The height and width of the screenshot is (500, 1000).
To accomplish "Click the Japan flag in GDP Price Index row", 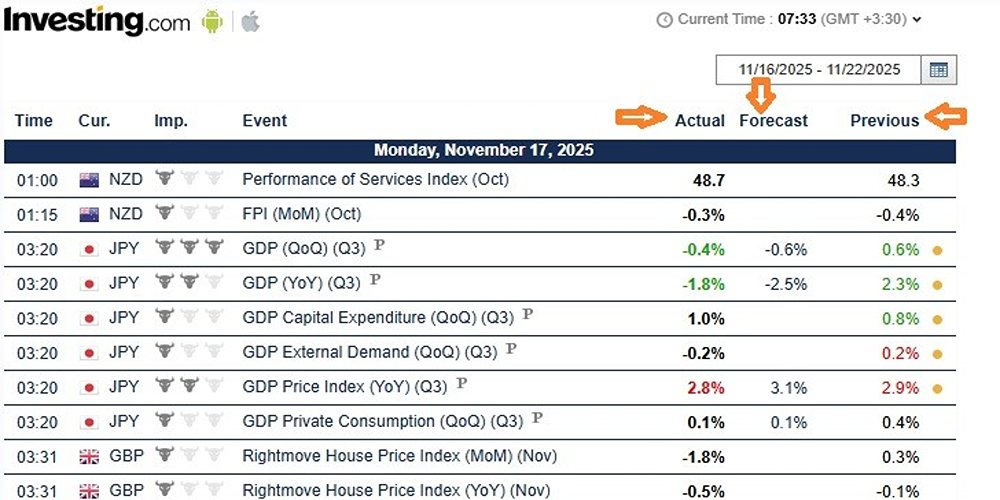I will (x=88, y=386).
